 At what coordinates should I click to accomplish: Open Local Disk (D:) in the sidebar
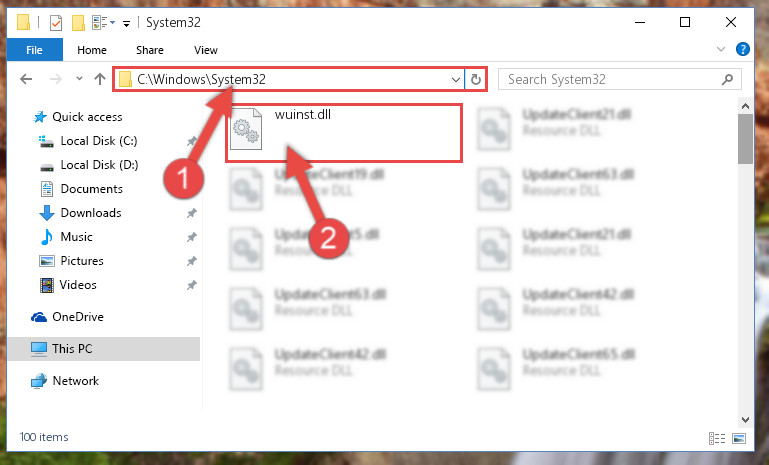[x=99, y=165]
